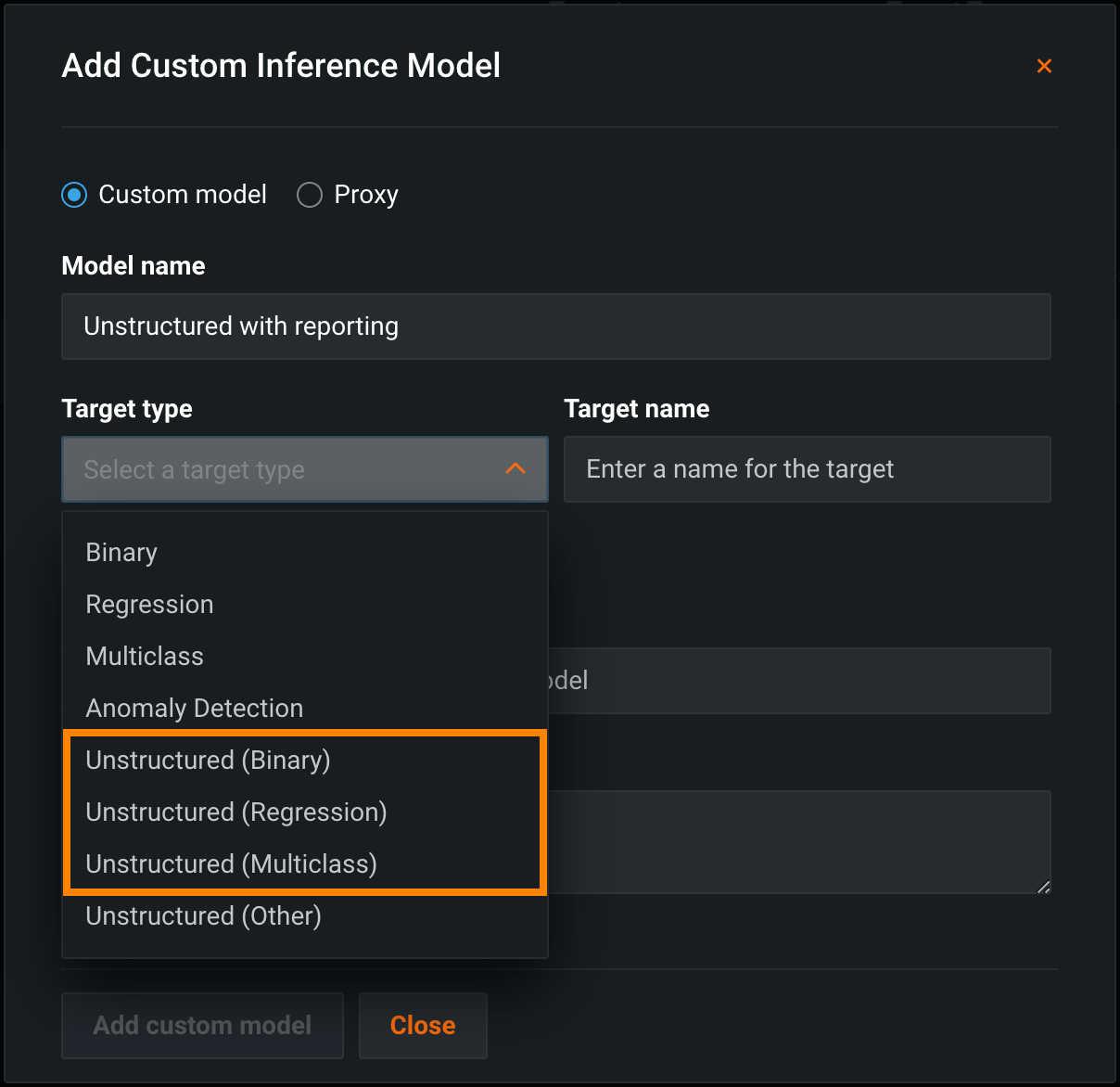Screen dimensions: 1120x1087
Task: Select the Custom model radio button
Action: click(74, 195)
